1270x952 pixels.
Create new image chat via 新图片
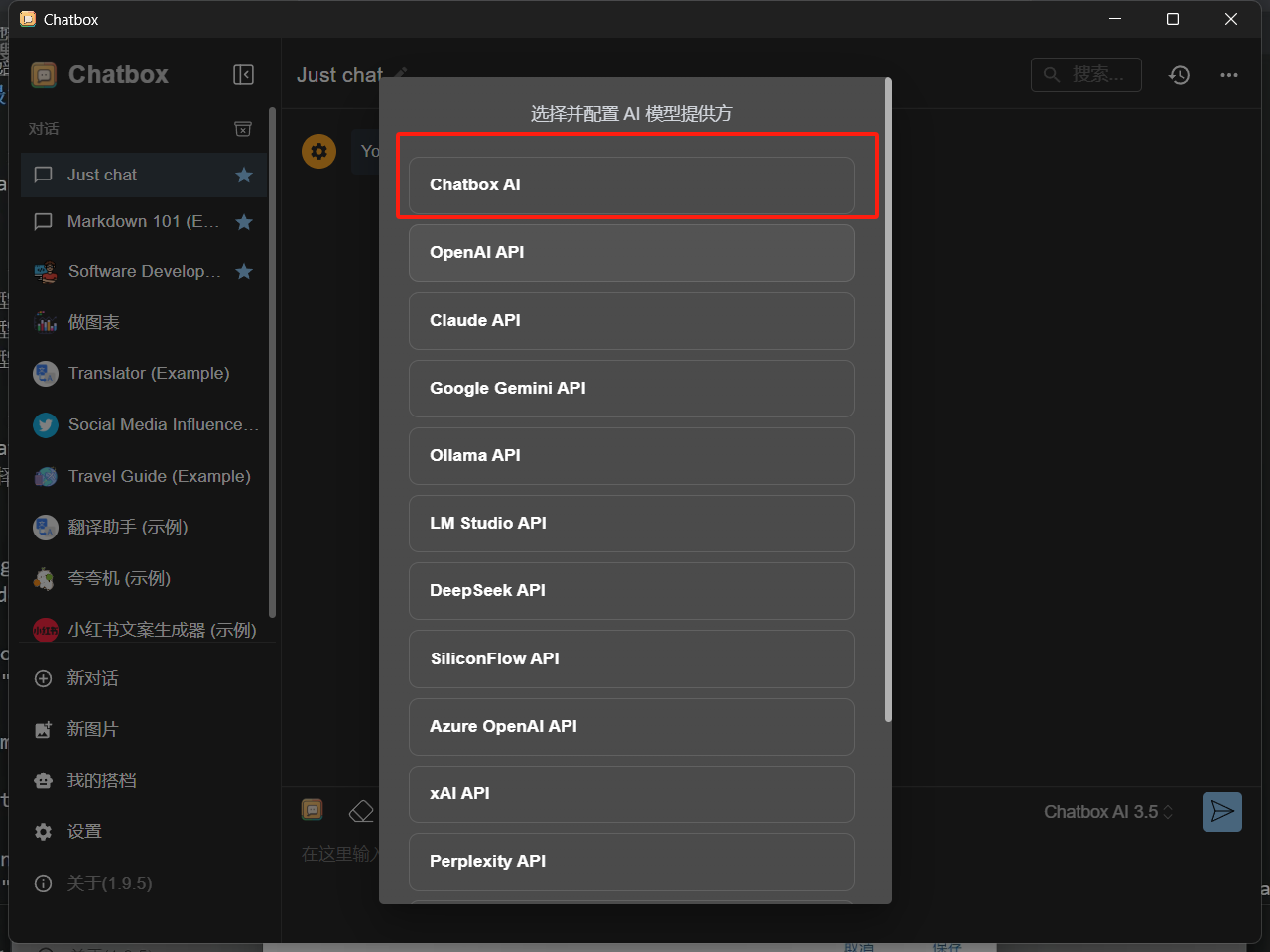pyautogui.click(x=144, y=730)
